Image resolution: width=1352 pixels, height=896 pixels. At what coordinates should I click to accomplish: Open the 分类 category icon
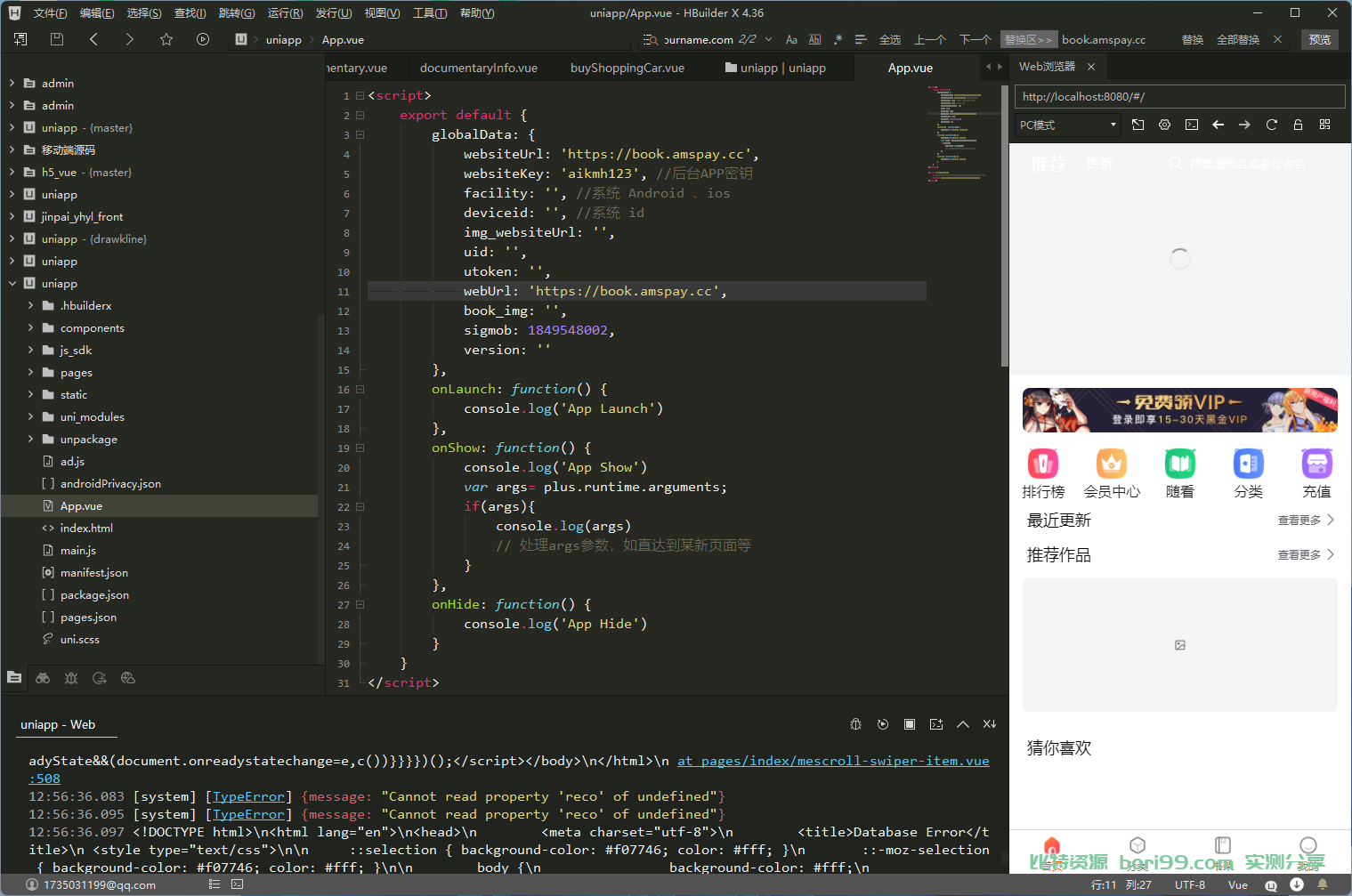click(1248, 464)
